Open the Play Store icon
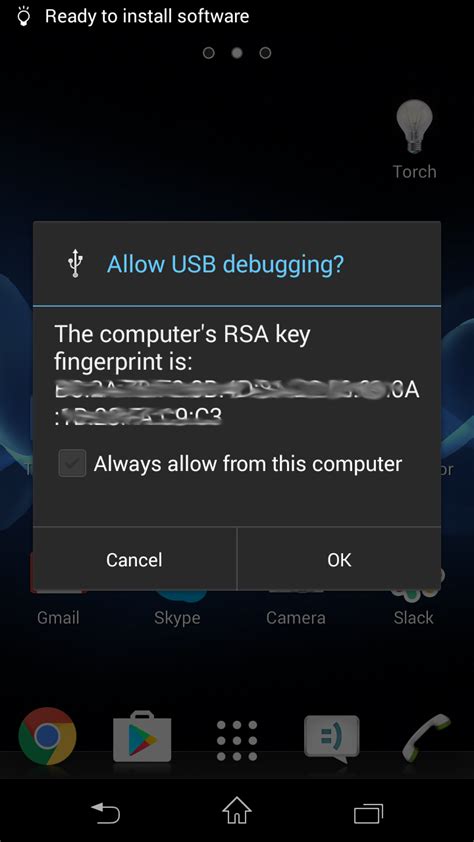Viewport: 474px width, 842px height. [142, 736]
